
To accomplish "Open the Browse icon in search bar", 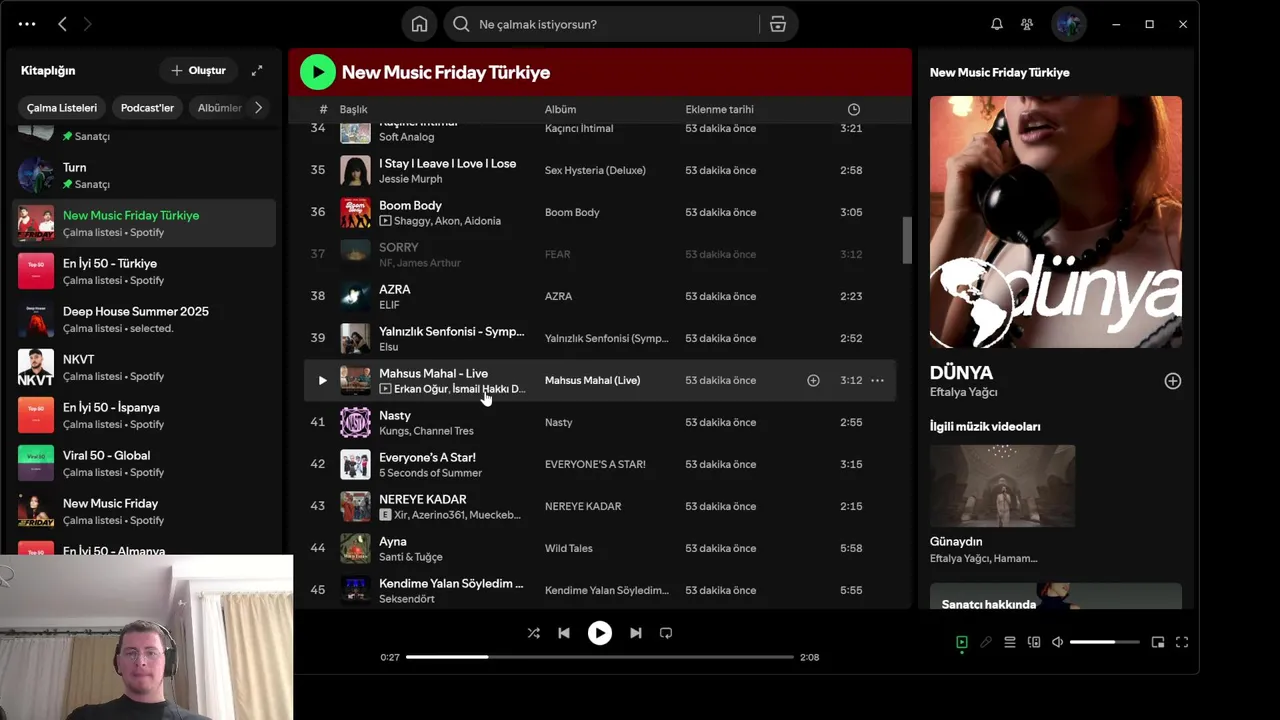I will [x=778, y=24].
